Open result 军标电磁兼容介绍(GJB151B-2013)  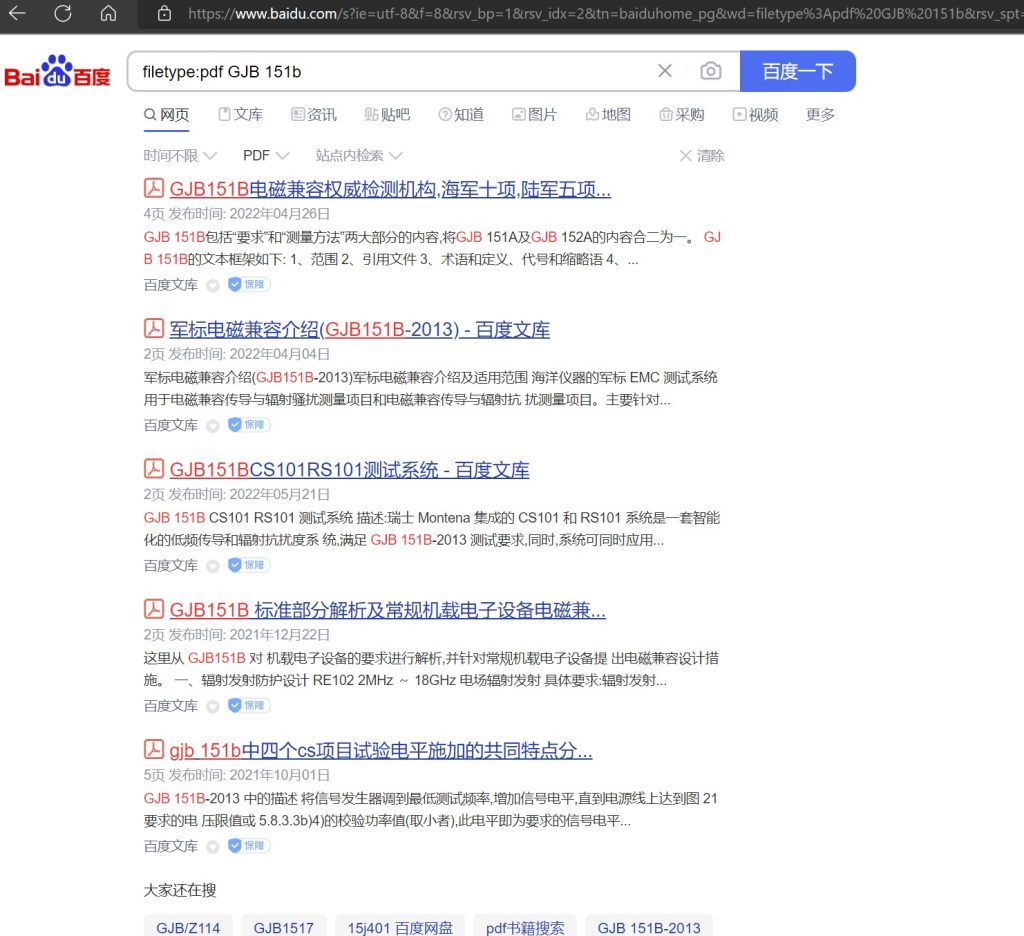(359, 330)
